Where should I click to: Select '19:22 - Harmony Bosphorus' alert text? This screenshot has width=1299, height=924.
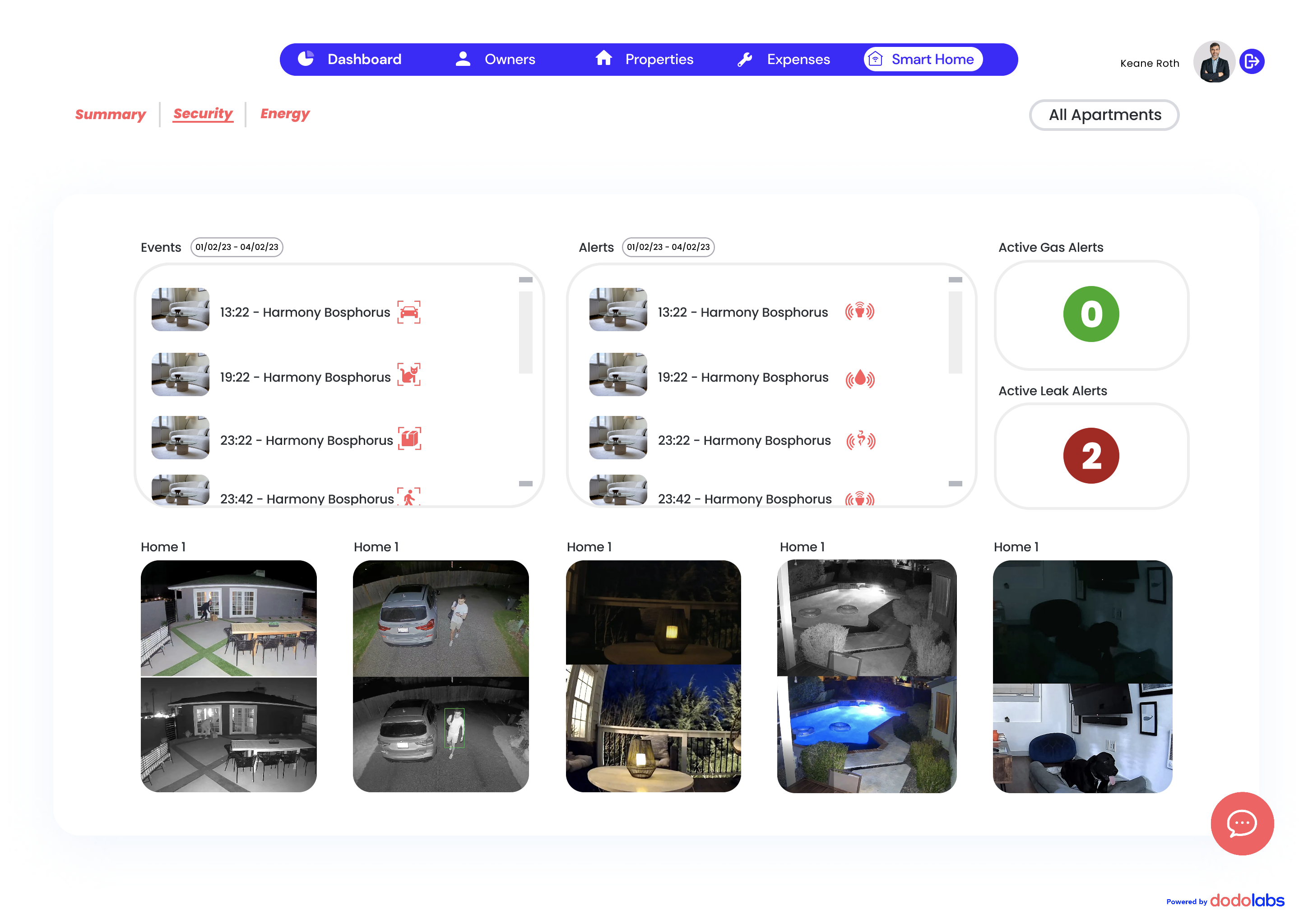pos(743,377)
